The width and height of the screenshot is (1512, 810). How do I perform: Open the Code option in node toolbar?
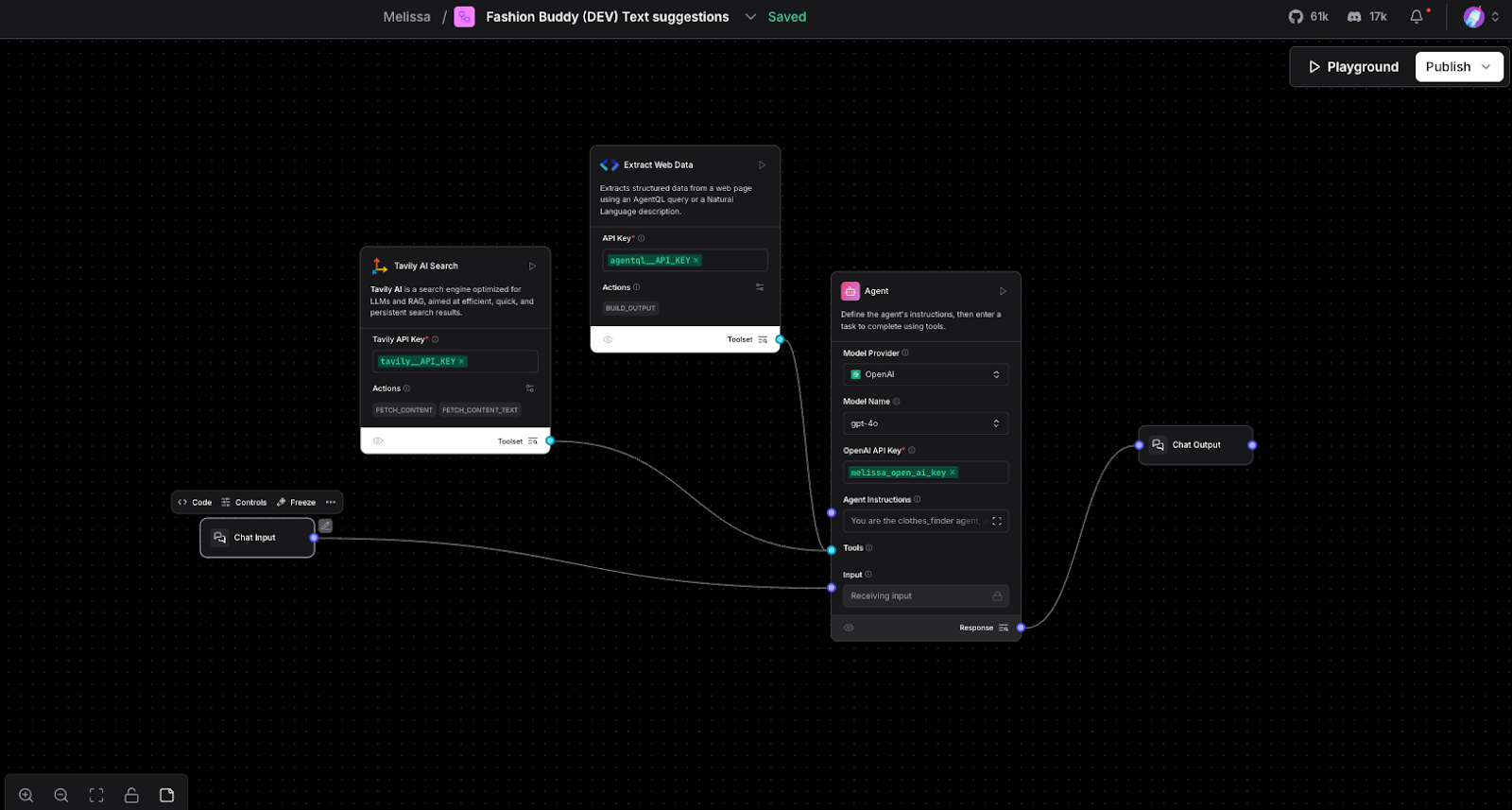click(x=195, y=502)
